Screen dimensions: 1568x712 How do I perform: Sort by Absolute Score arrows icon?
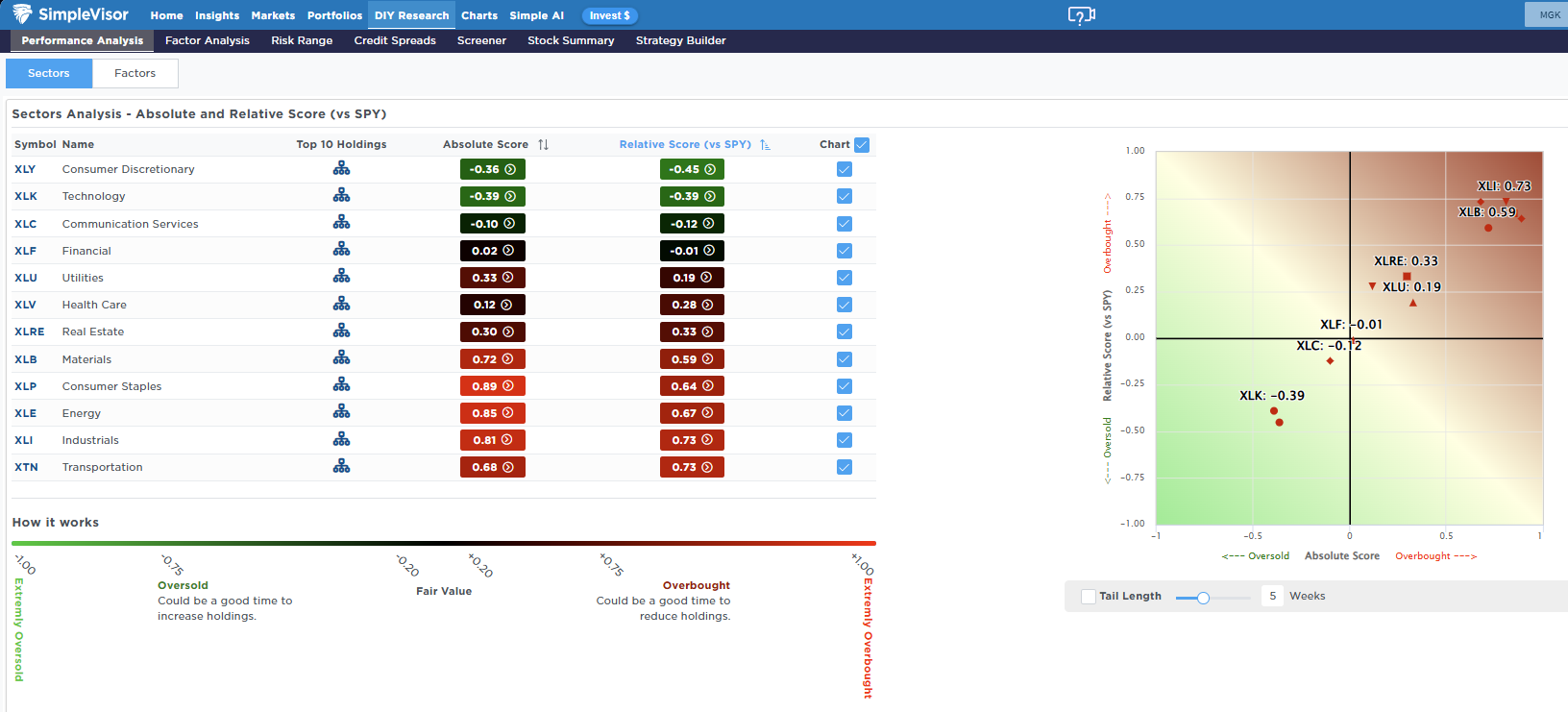tap(544, 145)
